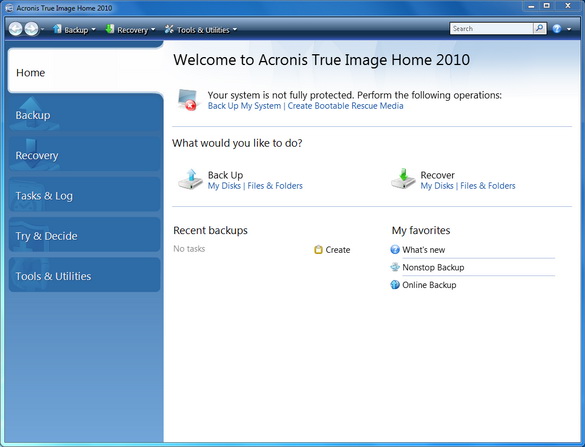
Task: Open Online Backup favorite
Action: coord(429,285)
